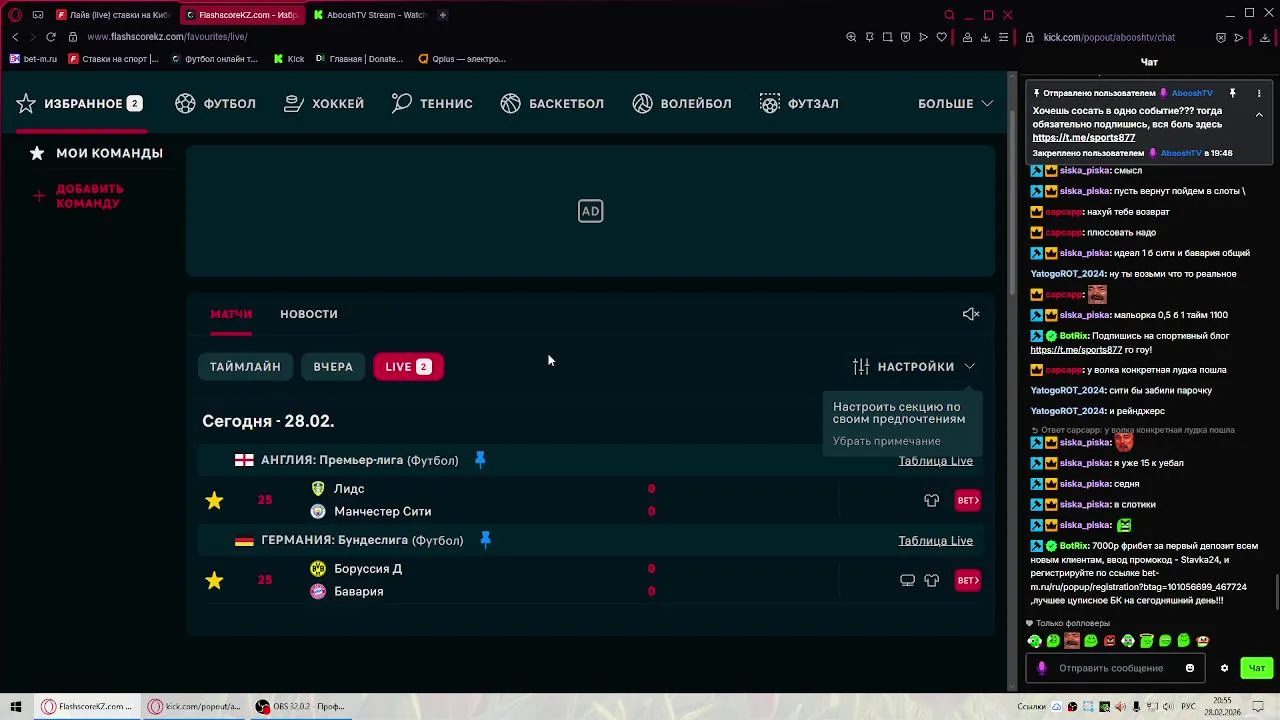Select the Таймлайн filter

tap(245, 367)
